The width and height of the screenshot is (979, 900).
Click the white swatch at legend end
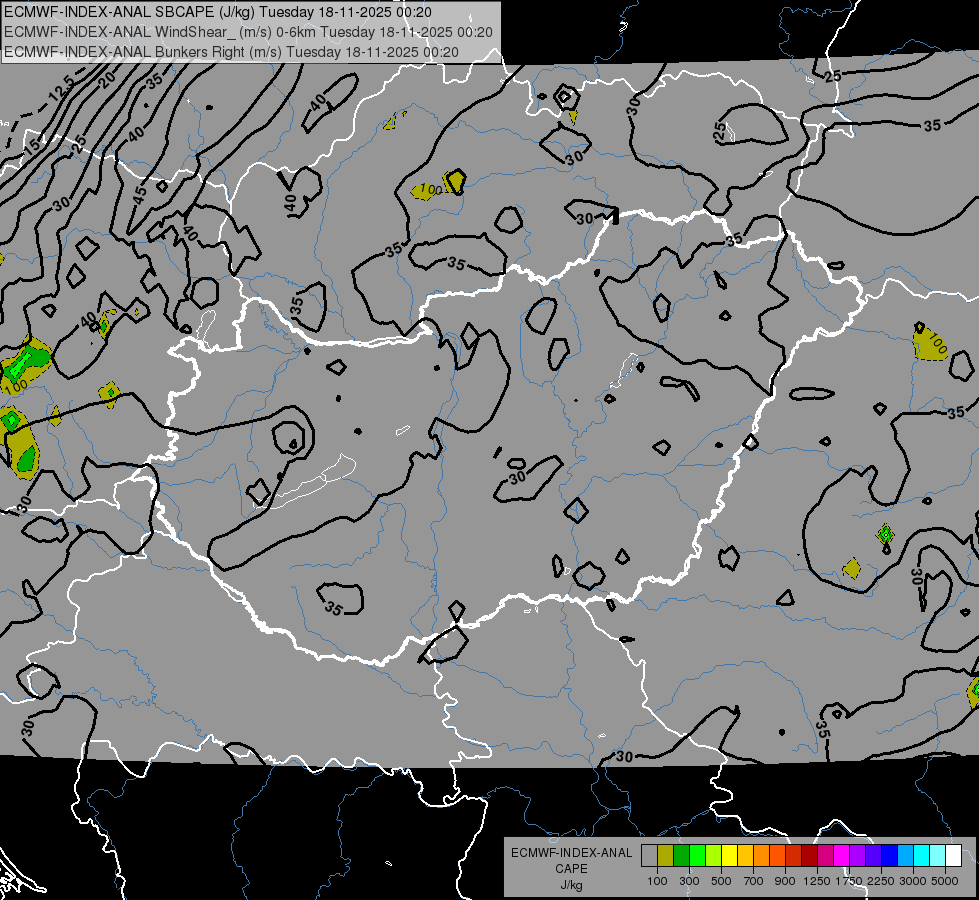pos(953,856)
